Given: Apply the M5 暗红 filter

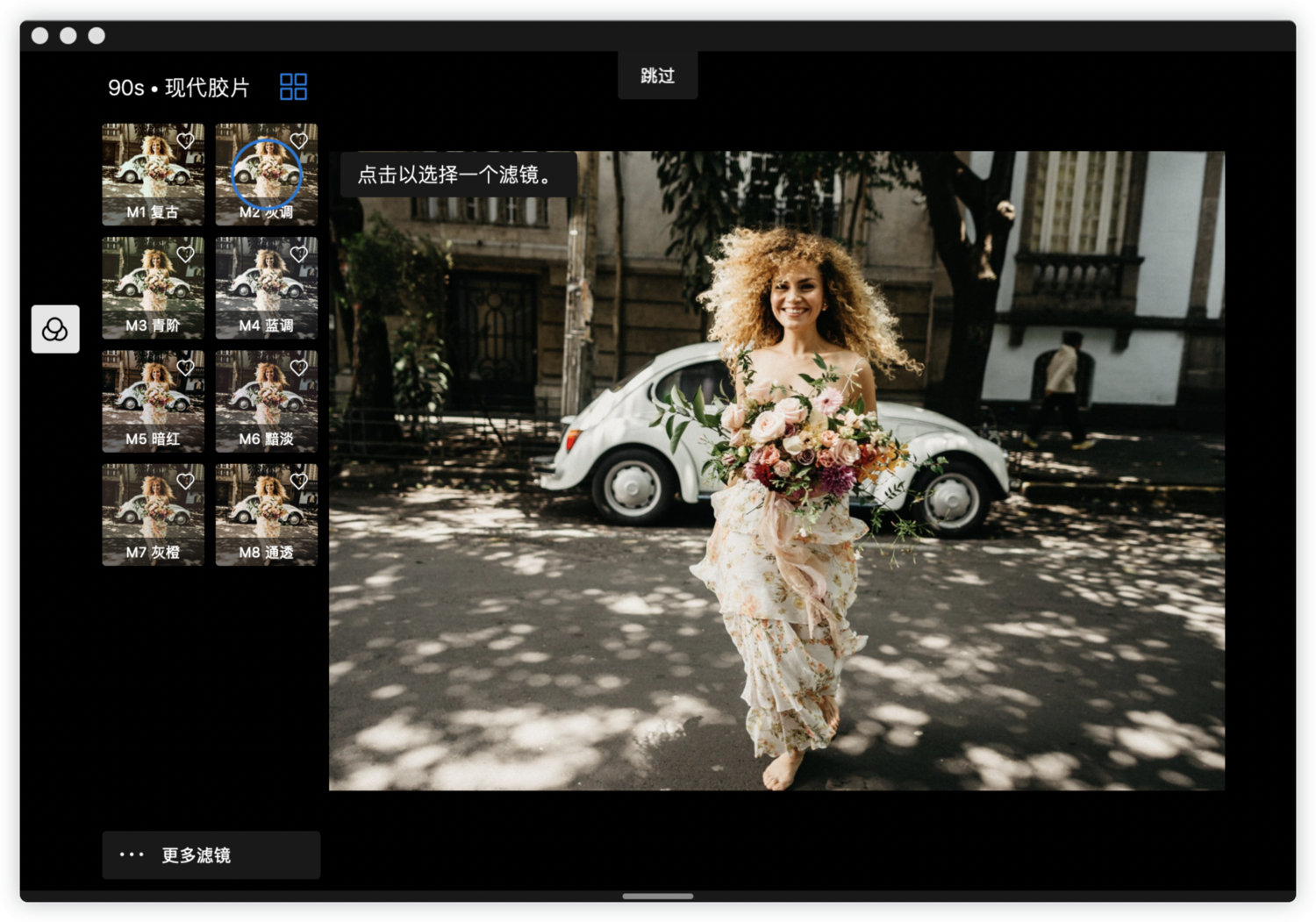Looking at the screenshot, I should tap(153, 401).
